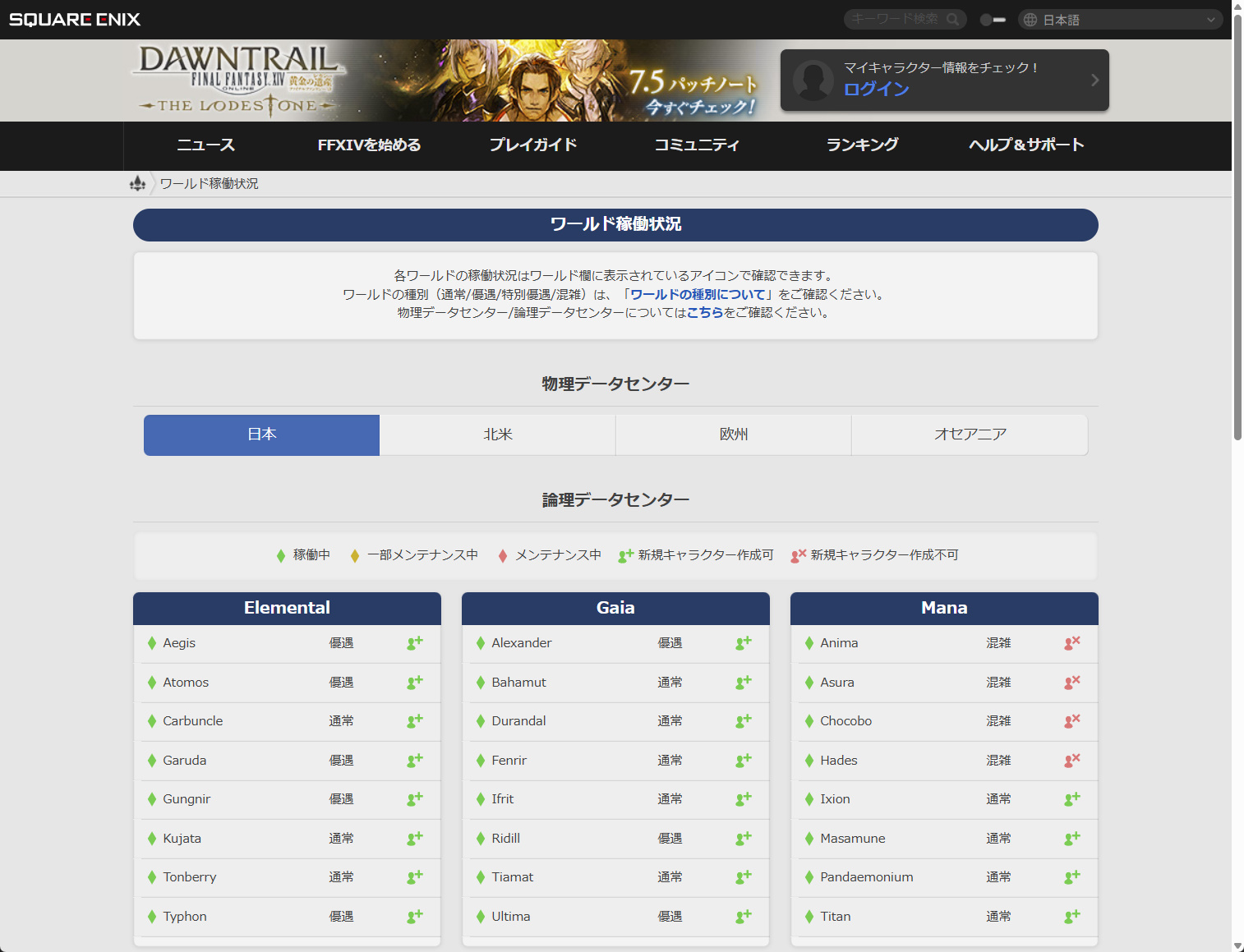Click the Fenrir world name
Viewport: 1244px width, 952px height.
pos(509,761)
